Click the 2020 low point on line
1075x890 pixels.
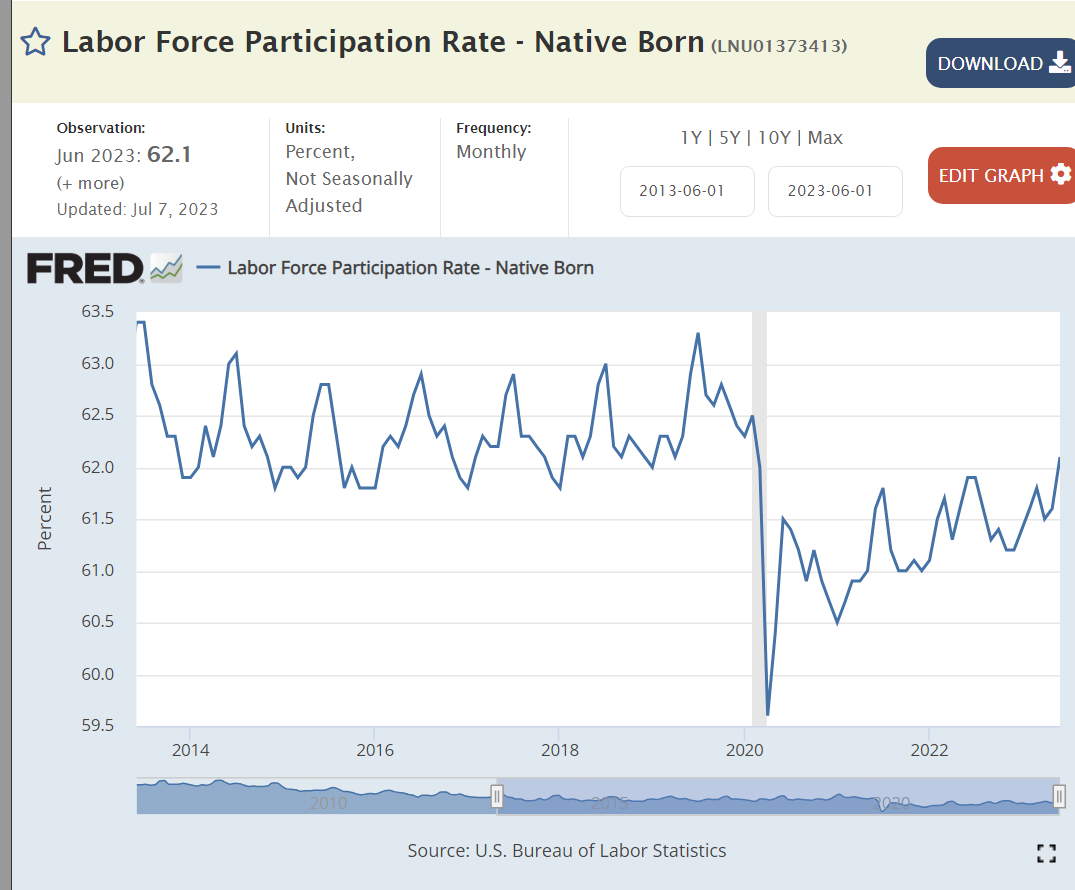(x=767, y=714)
